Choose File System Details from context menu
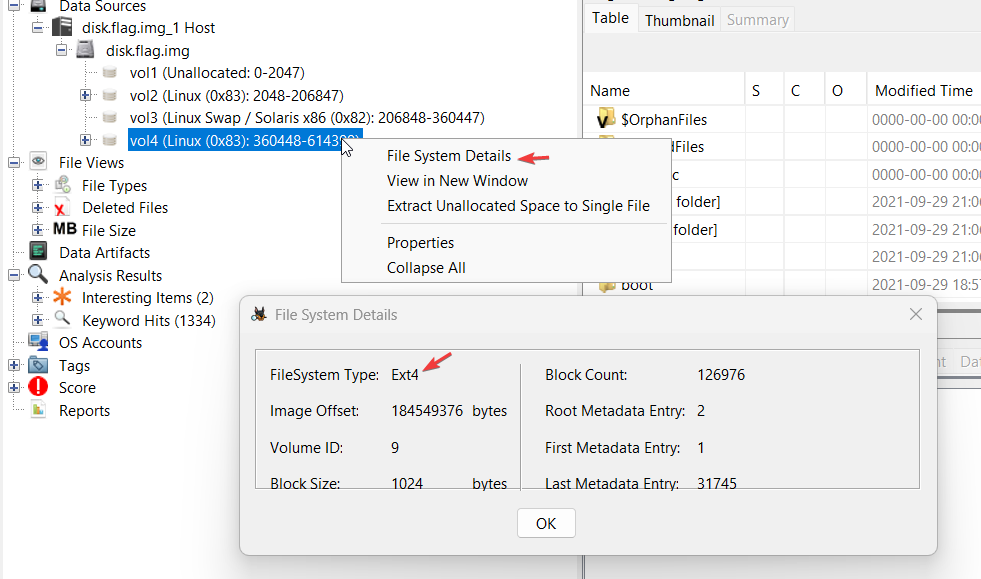The height and width of the screenshot is (579, 981). pyautogui.click(x=448, y=156)
